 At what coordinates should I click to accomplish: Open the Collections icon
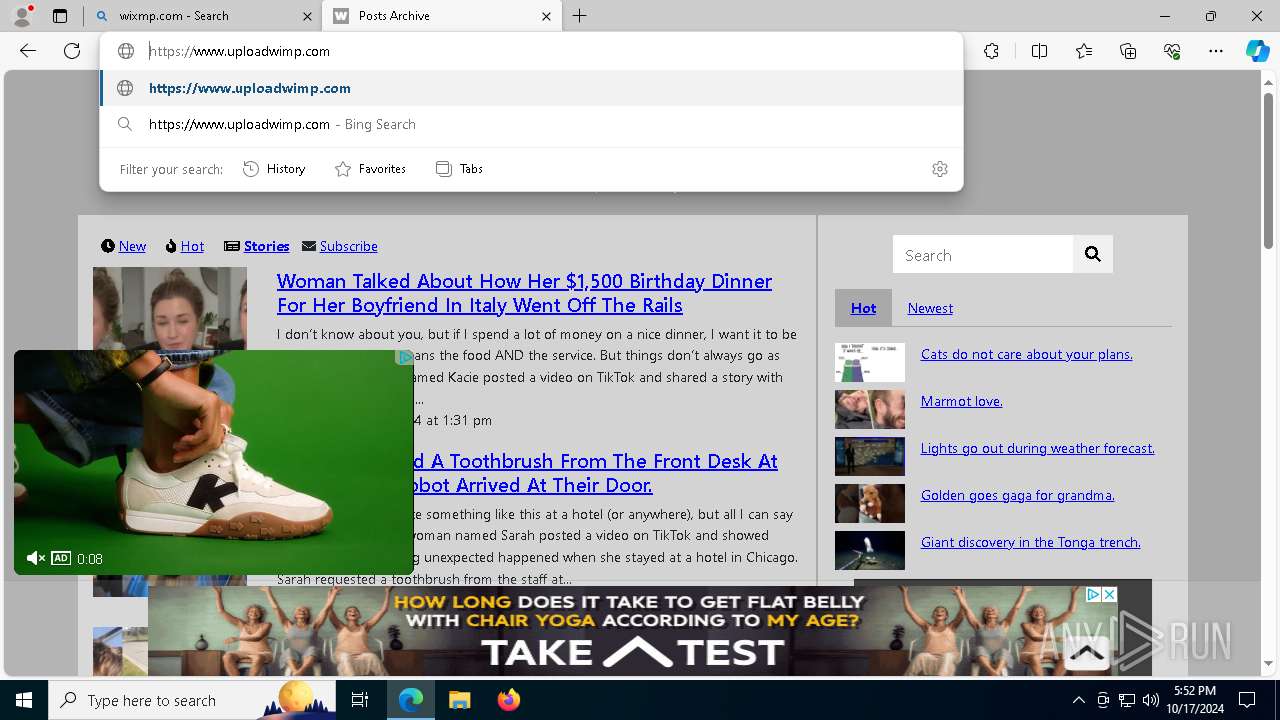[1128, 51]
